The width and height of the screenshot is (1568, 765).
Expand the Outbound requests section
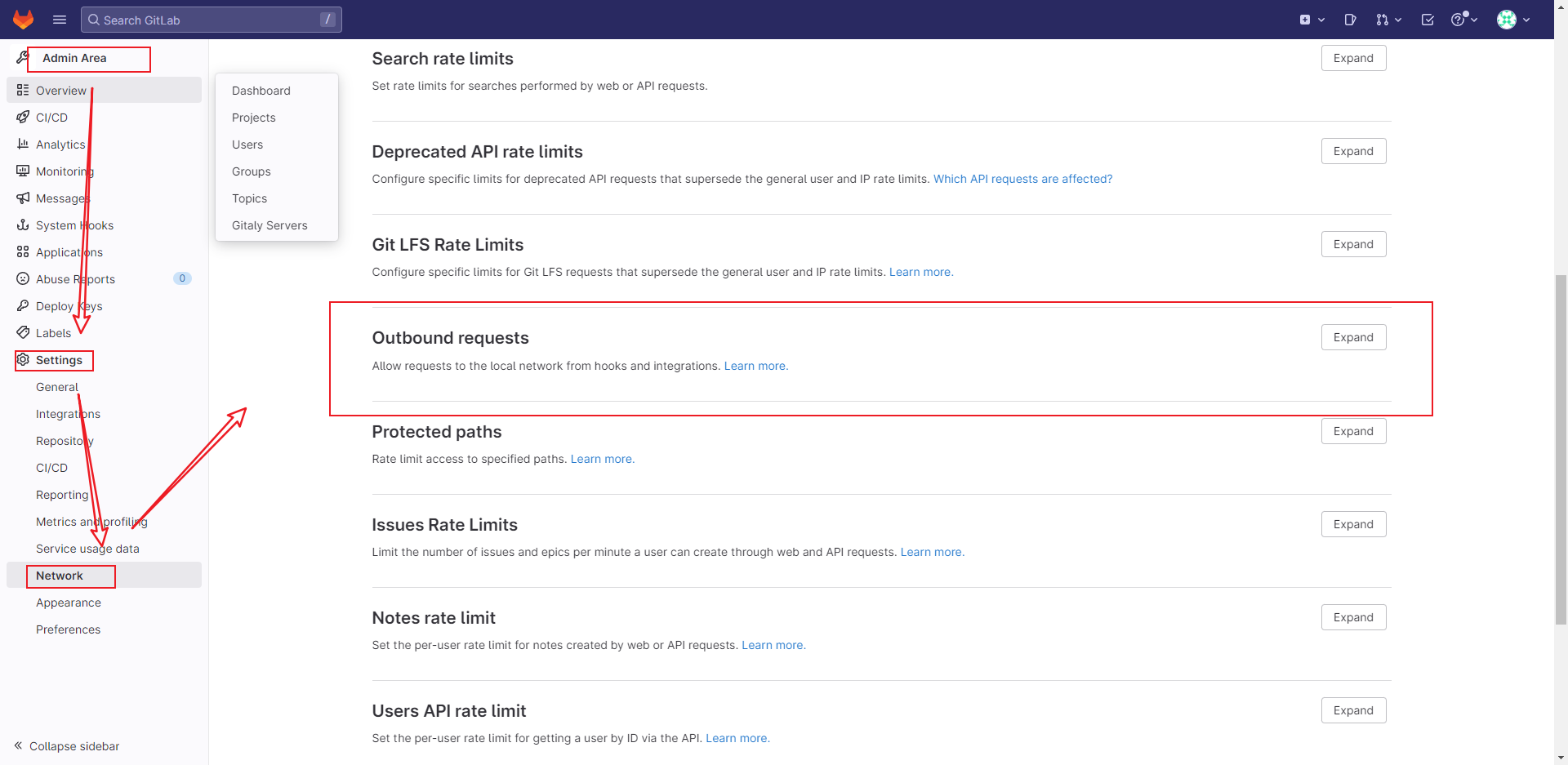click(1353, 337)
